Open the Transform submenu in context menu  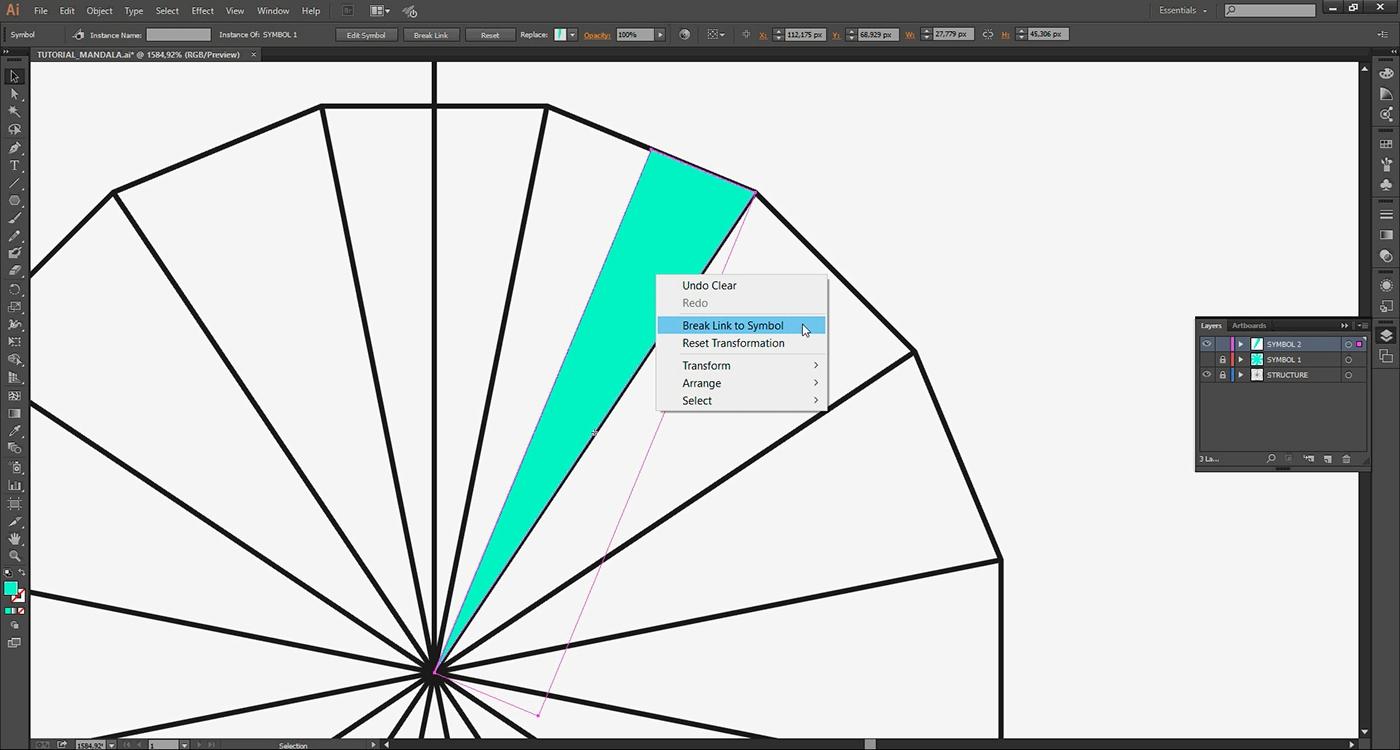[740, 365]
